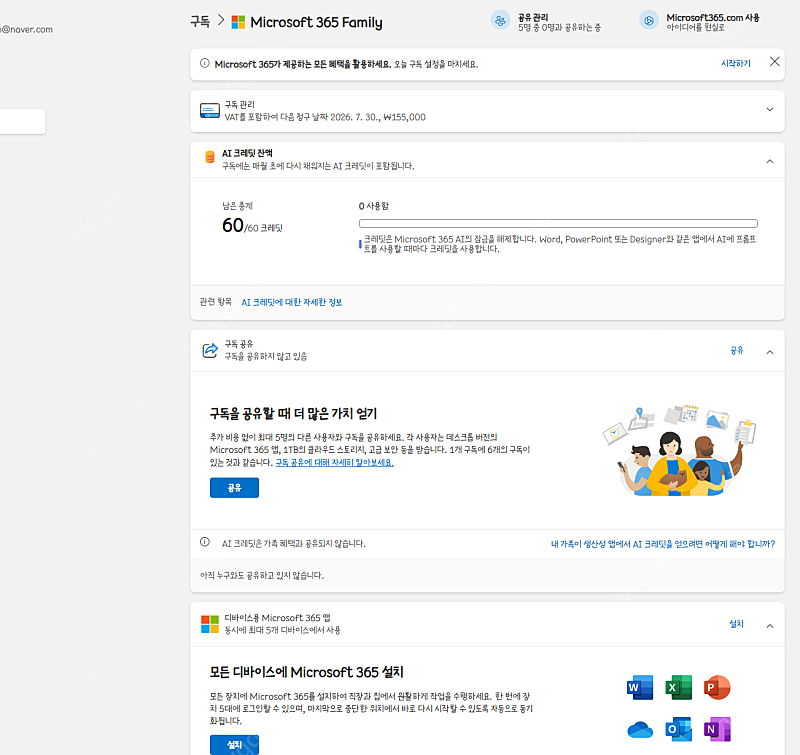This screenshot has height=755, width=800.
Task: Click the 구독을 공유할 때 더 많은 가치 얻기 heading
Action: (293, 413)
